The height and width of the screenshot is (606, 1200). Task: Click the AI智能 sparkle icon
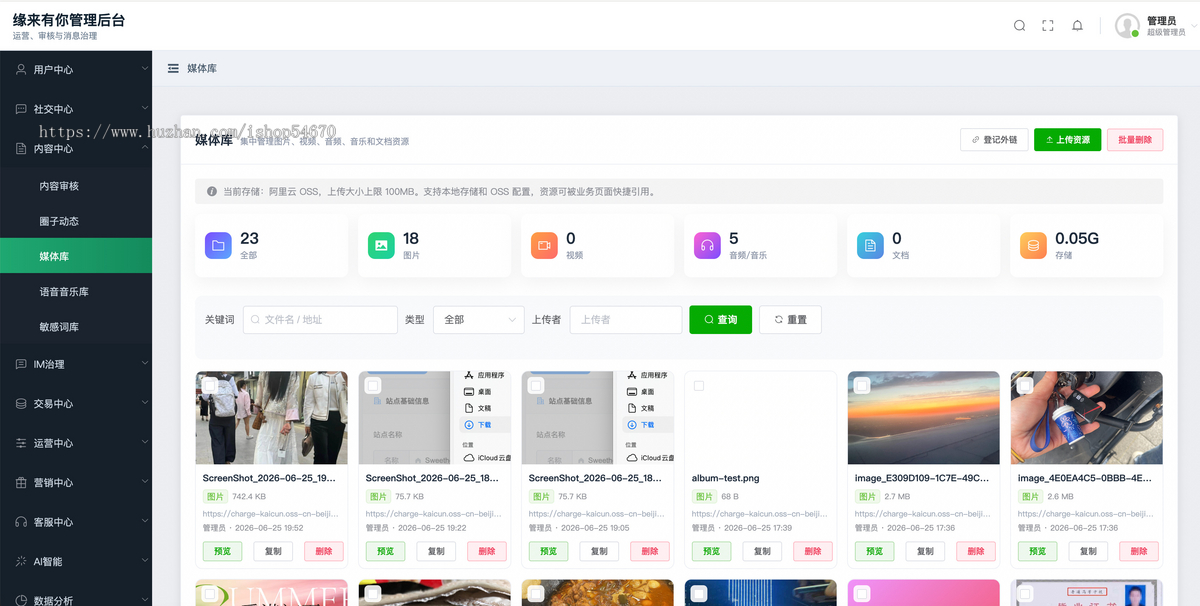click(x=21, y=561)
